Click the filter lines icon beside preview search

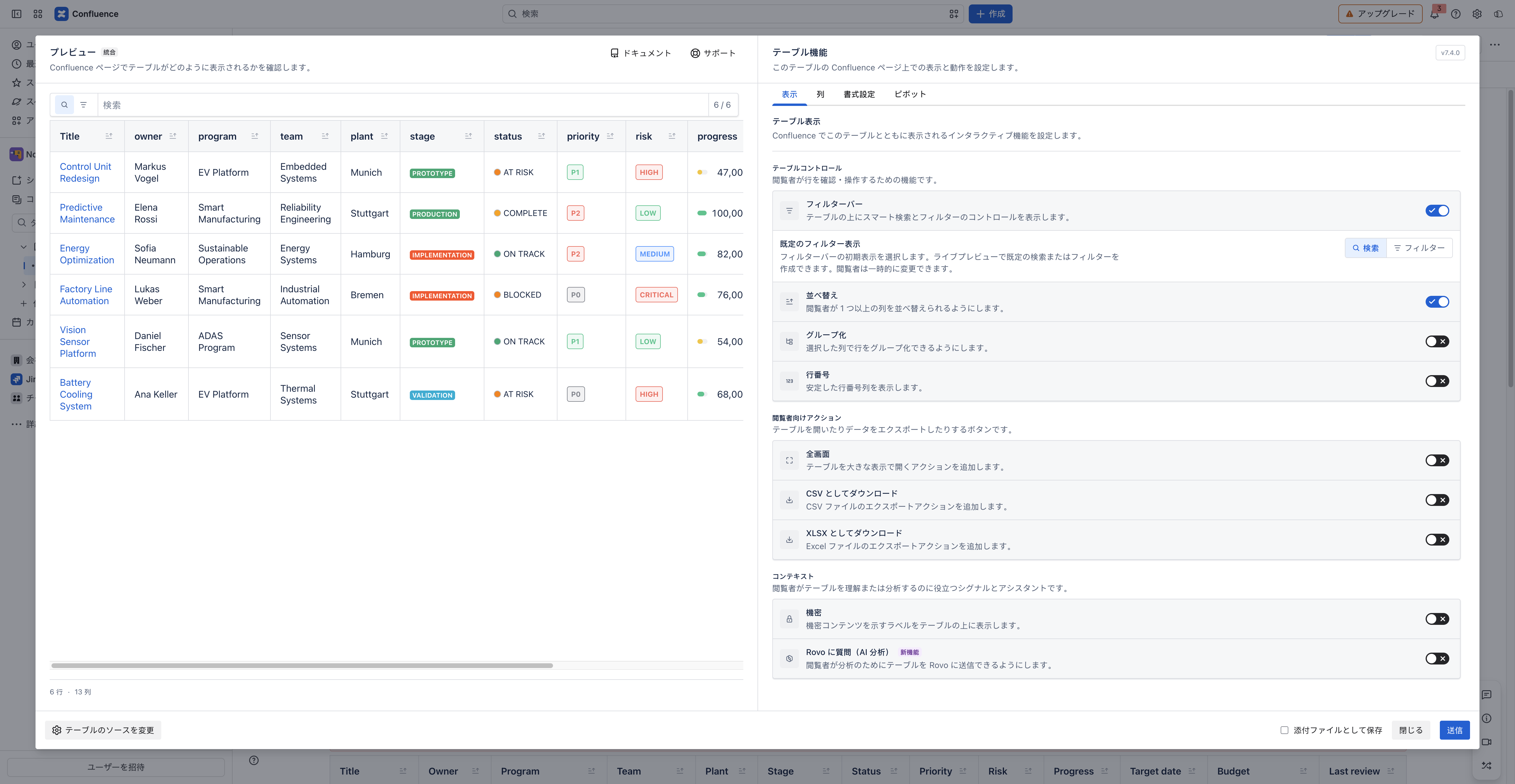pyautogui.click(x=83, y=105)
